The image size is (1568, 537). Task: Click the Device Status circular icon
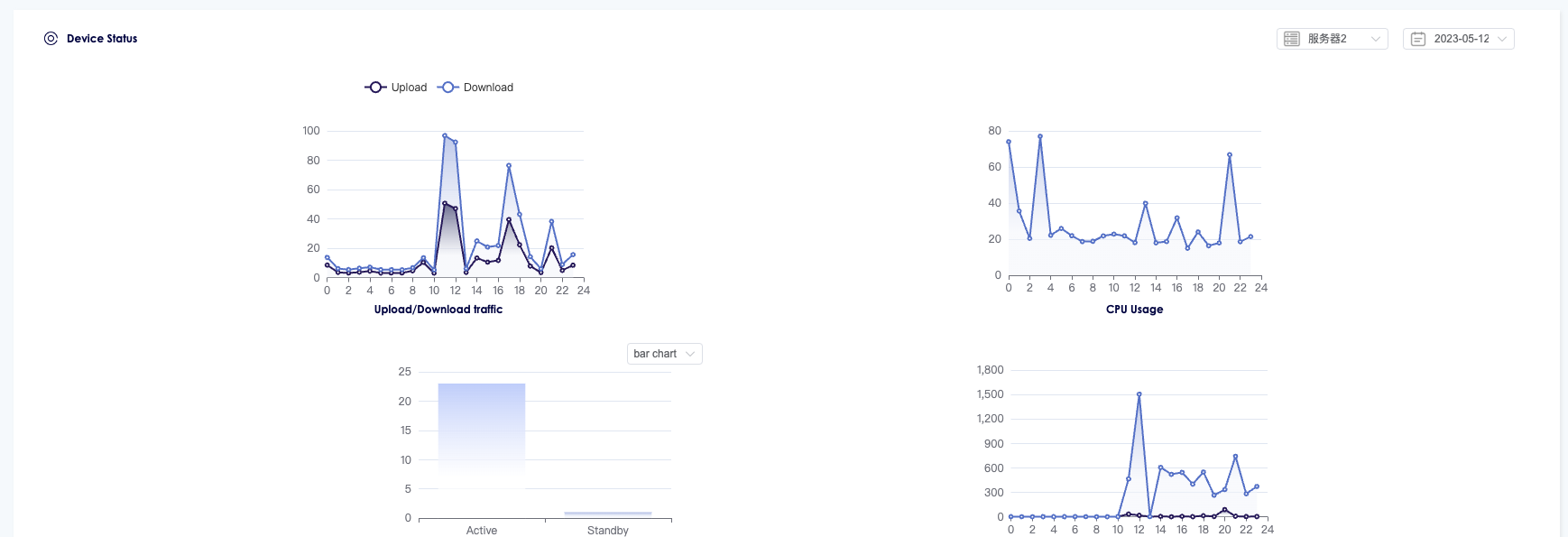(x=51, y=39)
